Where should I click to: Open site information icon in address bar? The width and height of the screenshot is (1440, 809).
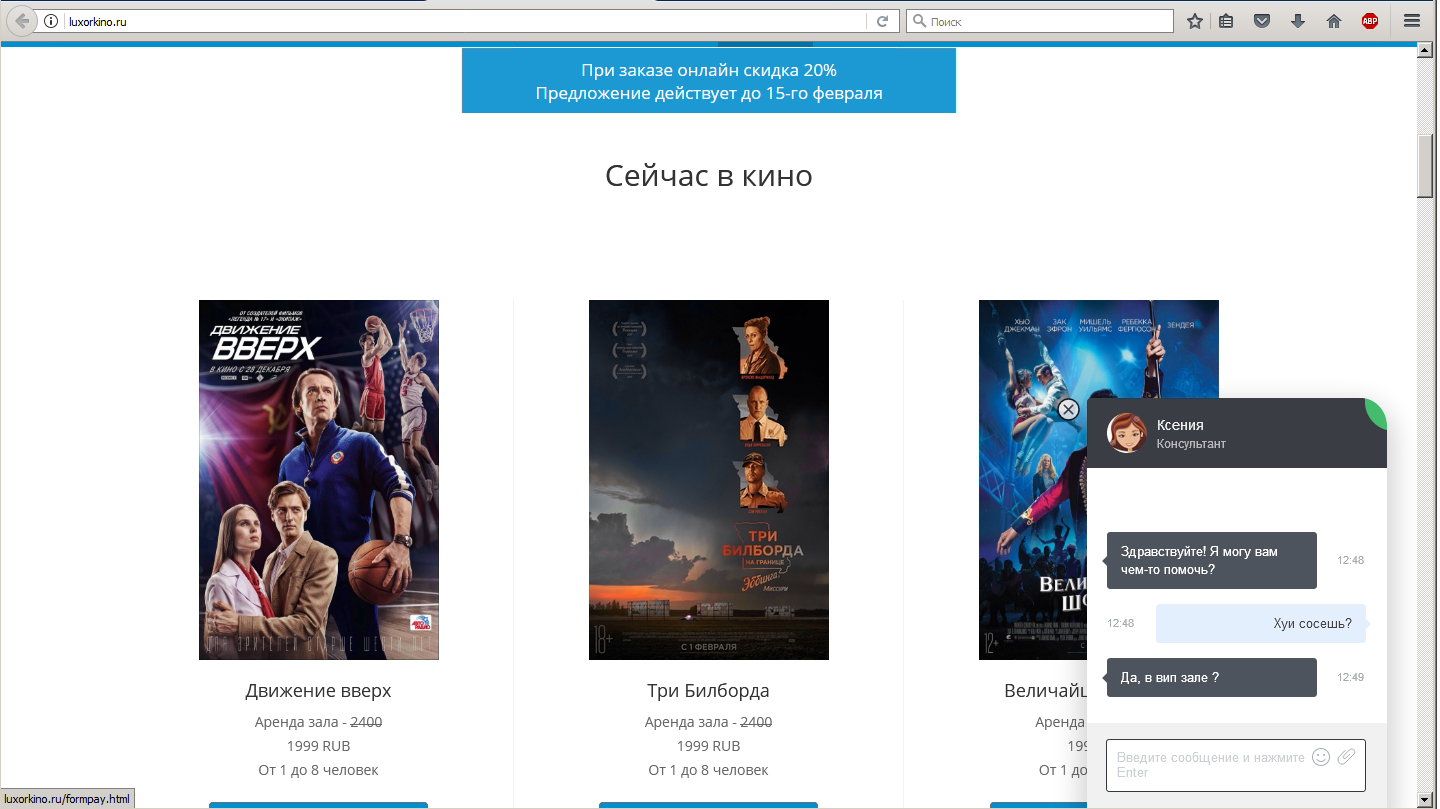pyautogui.click(x=51, y=21)
